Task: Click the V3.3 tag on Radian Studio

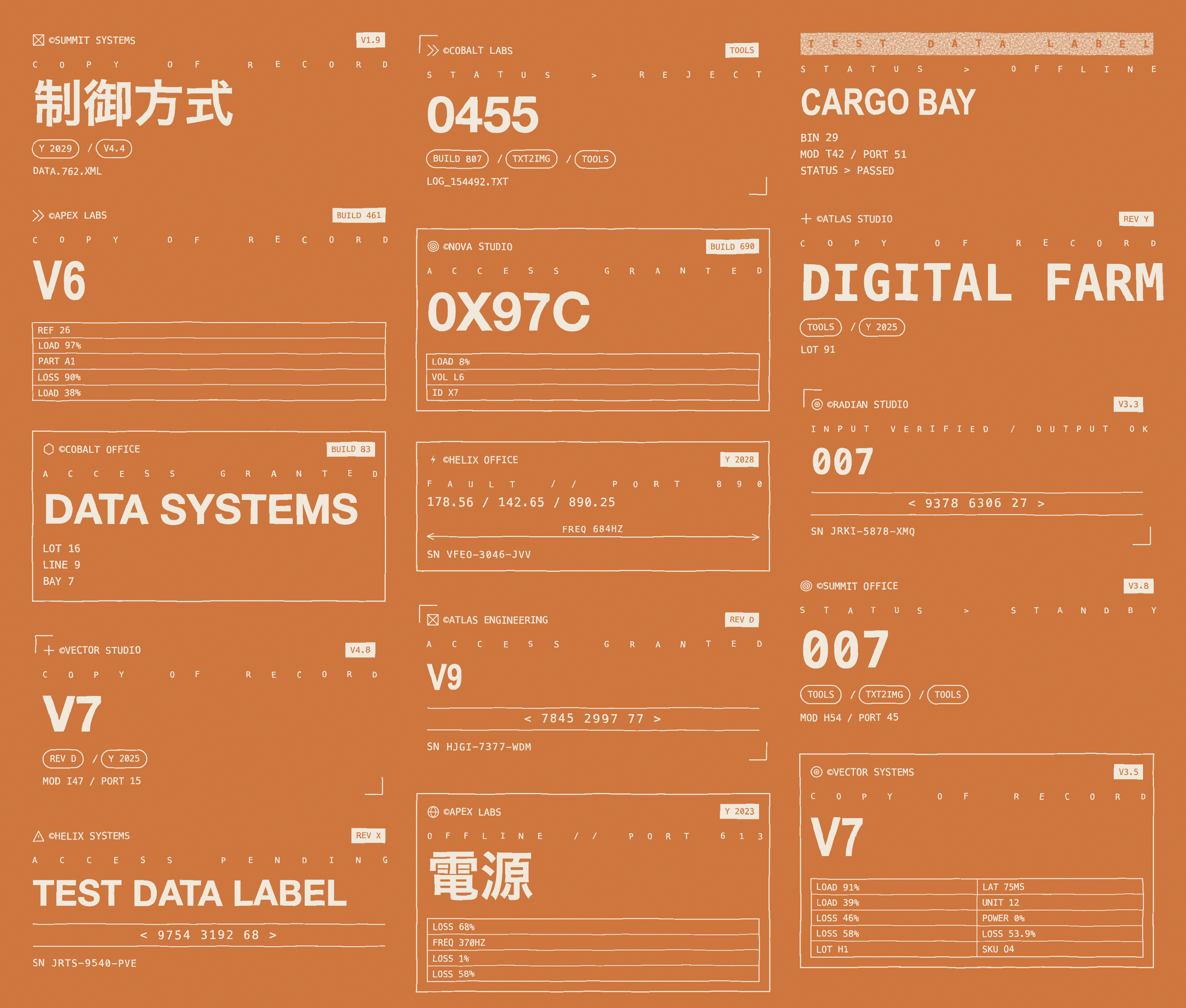Action: [1128, 405]
